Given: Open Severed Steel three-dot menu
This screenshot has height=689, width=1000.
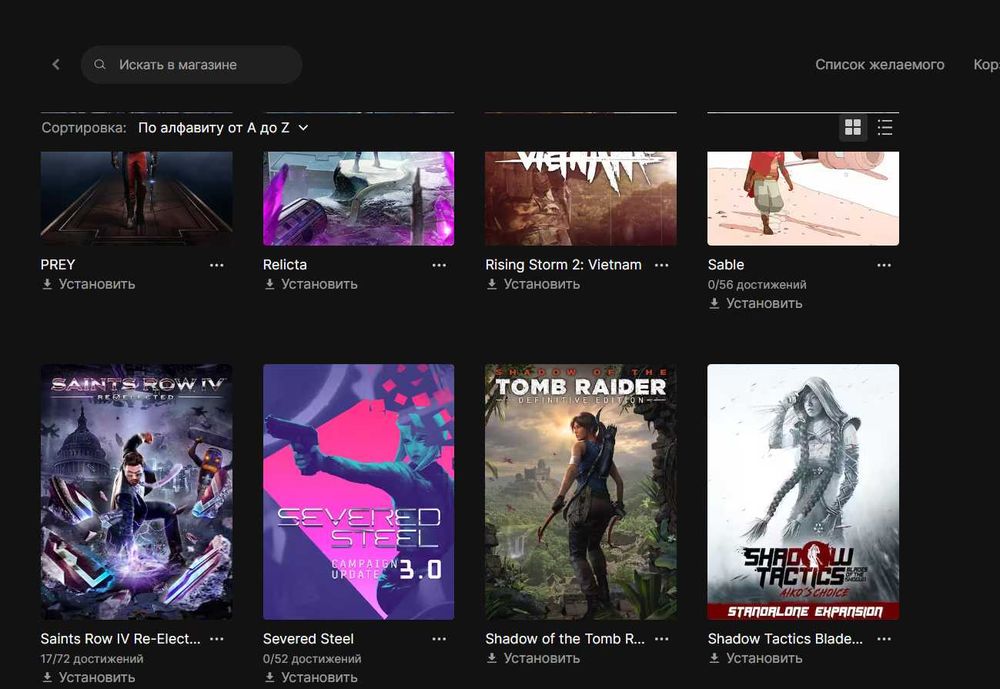Looking at the screenshot, I should click(x=439, y=639).
